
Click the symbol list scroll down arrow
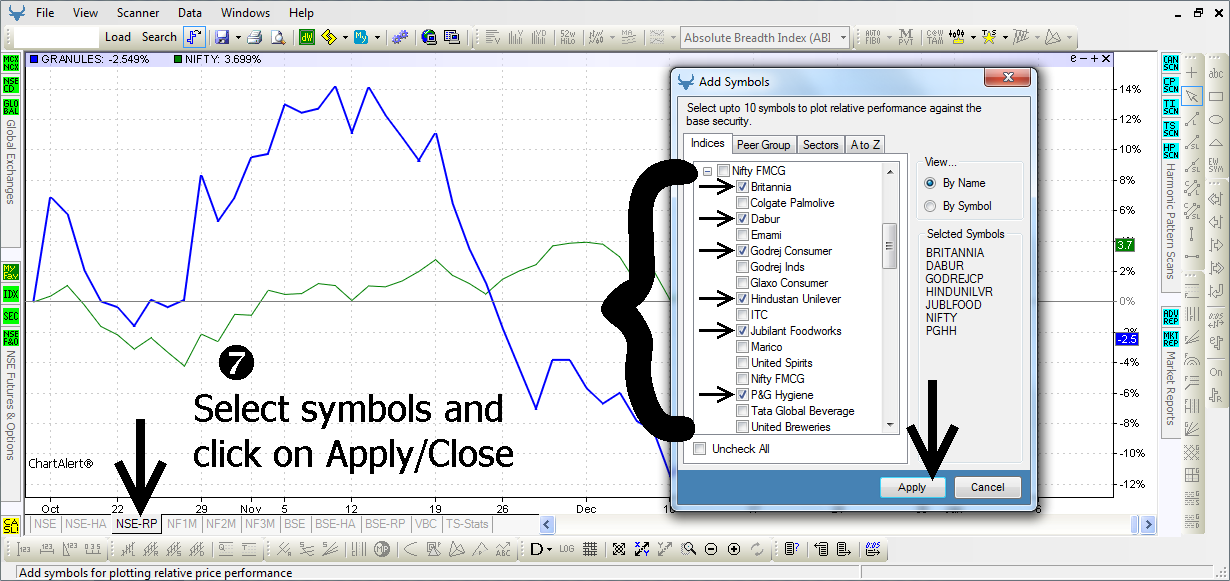pyautogui.click(x=890, y=425)
